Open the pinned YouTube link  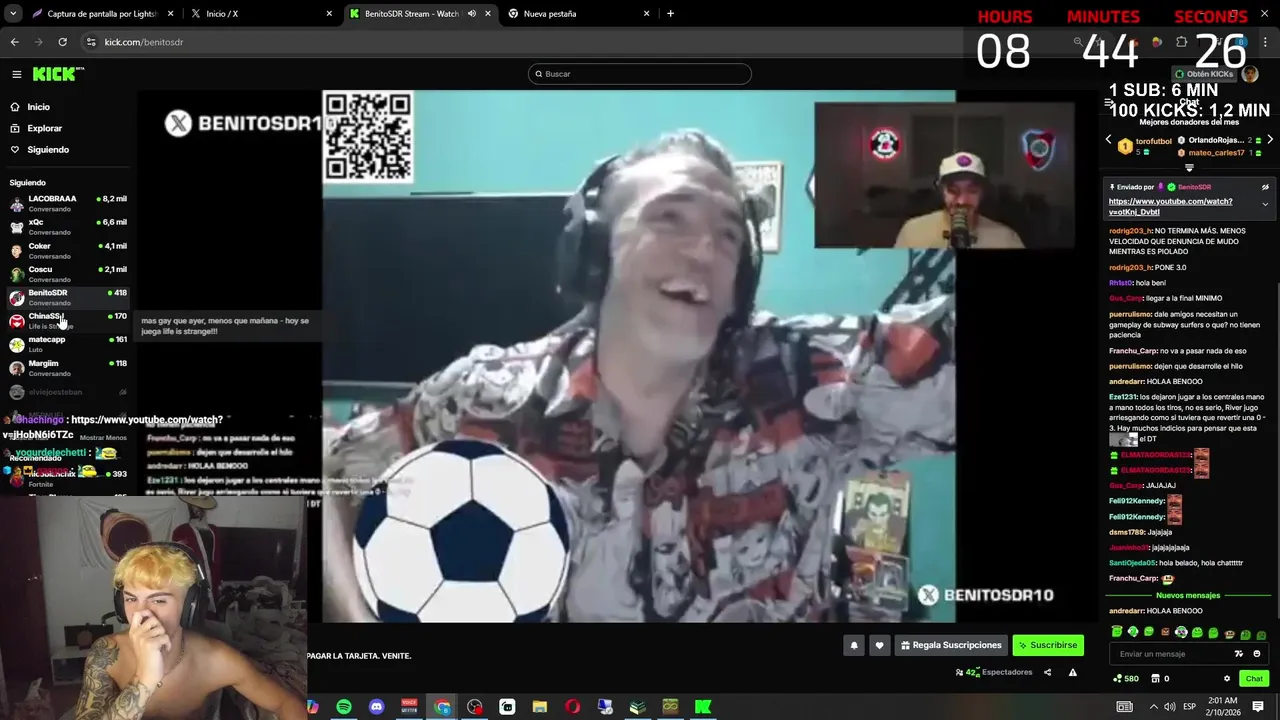[x=1170, y=207]
